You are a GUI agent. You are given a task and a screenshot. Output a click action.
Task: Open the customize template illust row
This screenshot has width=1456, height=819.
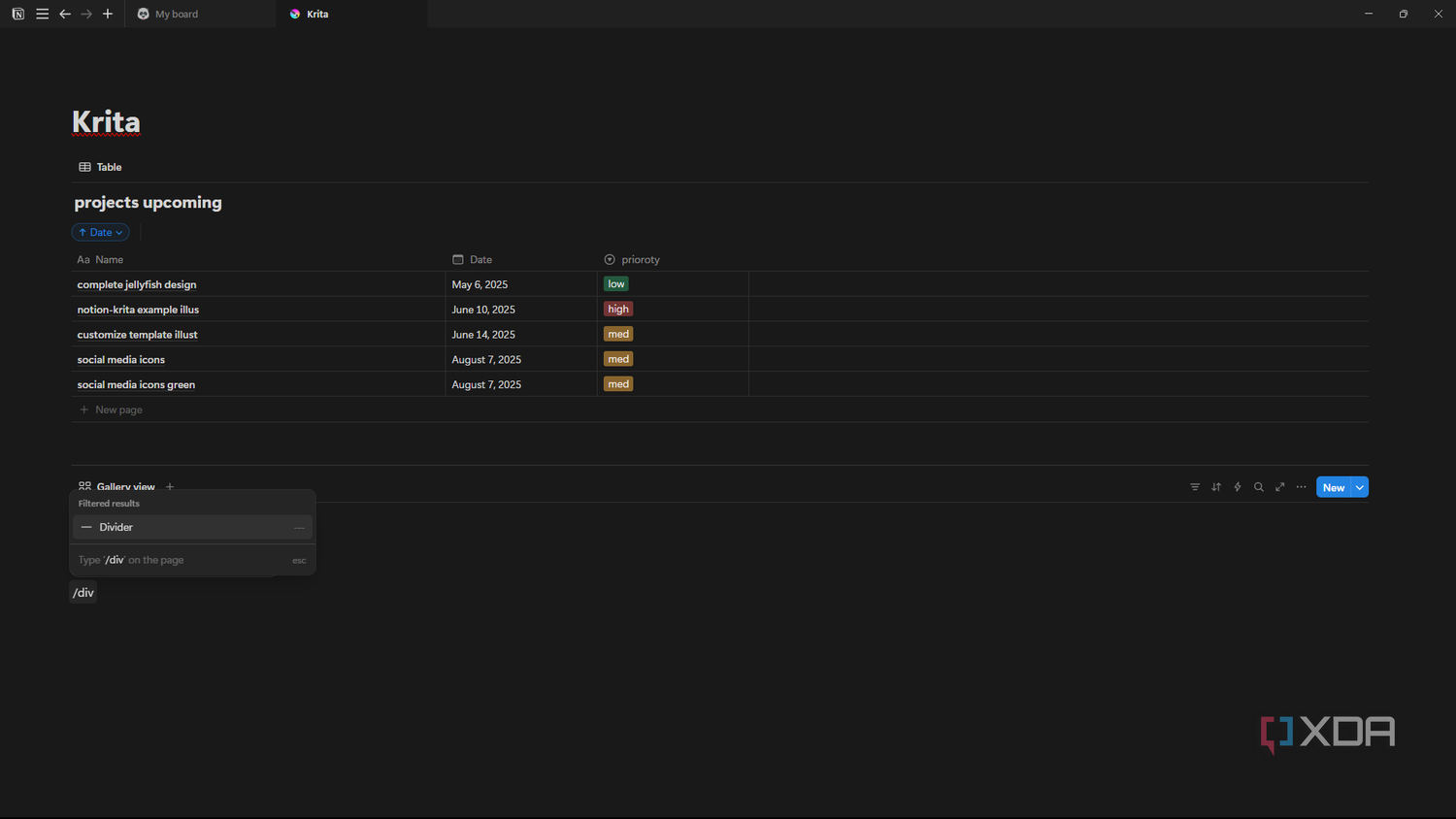[137, 335]
